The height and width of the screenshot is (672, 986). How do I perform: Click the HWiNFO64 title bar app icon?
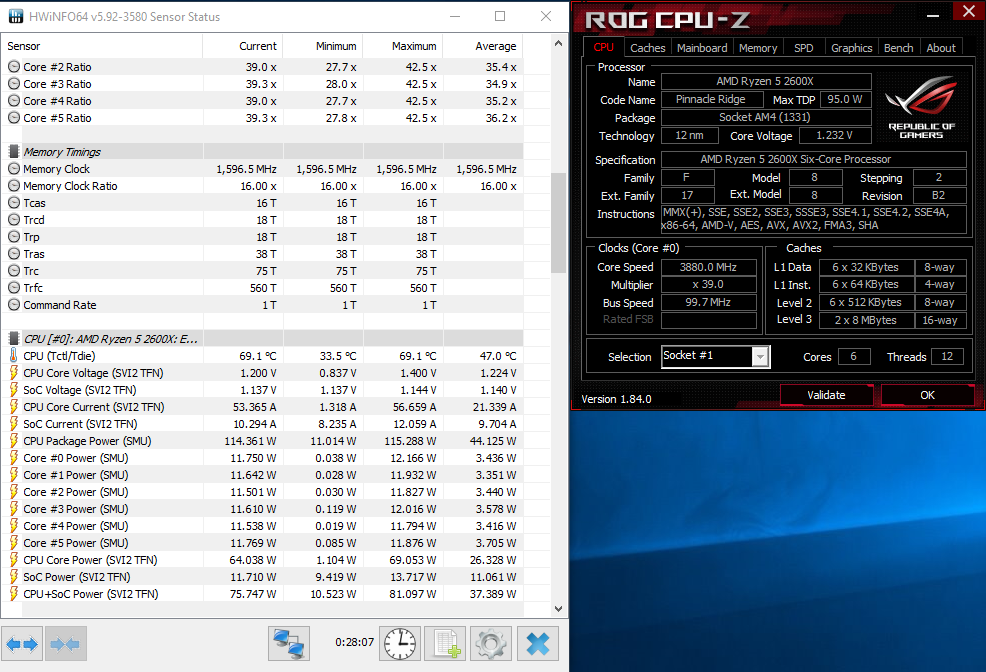click(x=16, y=16)
